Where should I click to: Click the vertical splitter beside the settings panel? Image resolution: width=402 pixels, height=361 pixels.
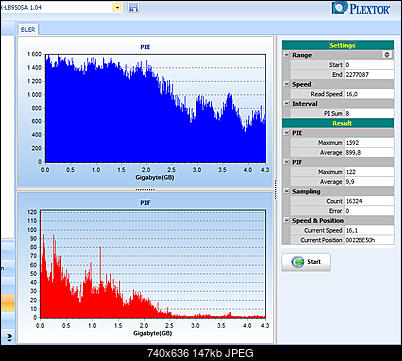click(275, 189)
